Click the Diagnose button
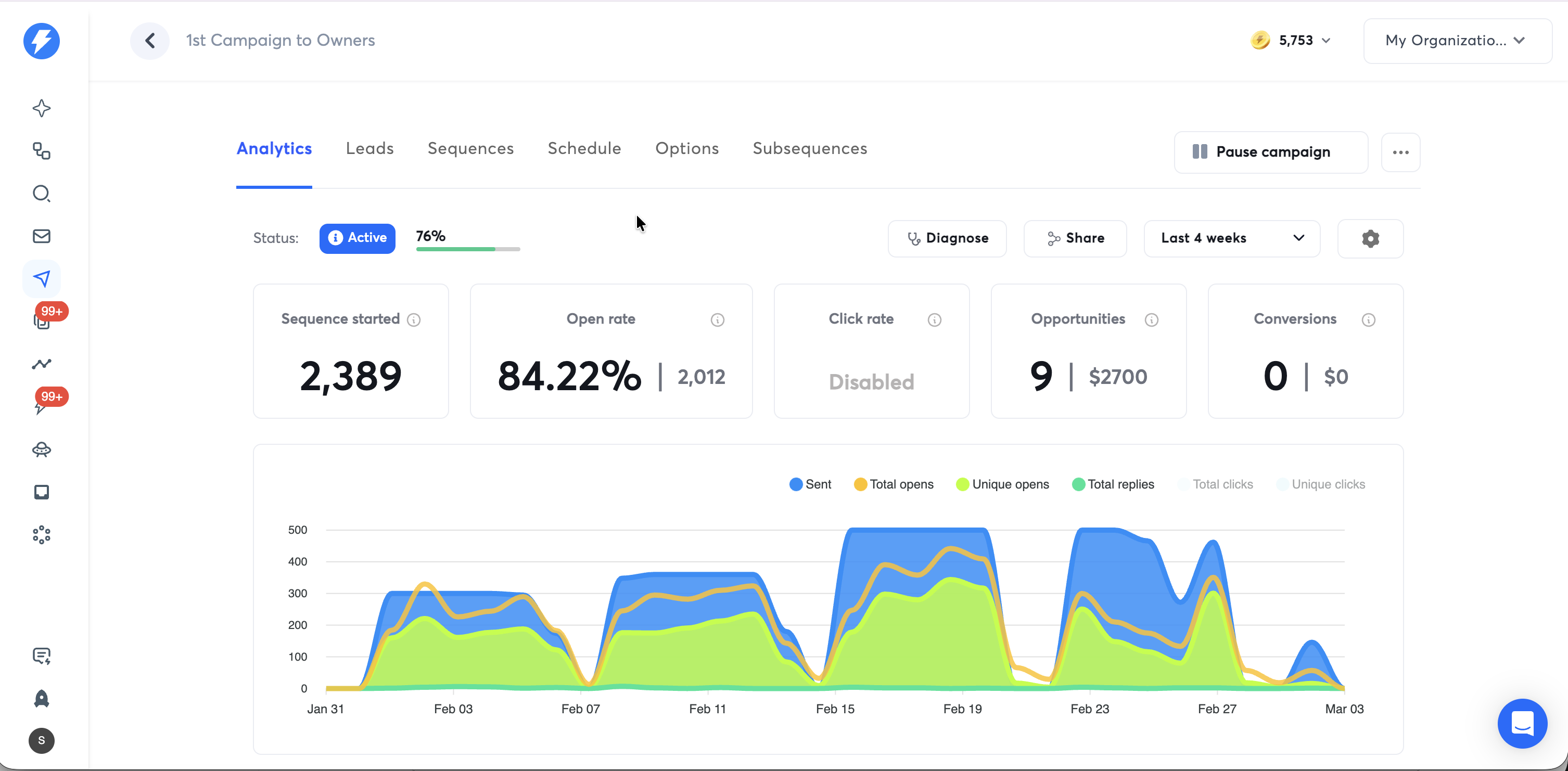This screenshot has height=771, width=1568. (947, 239)
